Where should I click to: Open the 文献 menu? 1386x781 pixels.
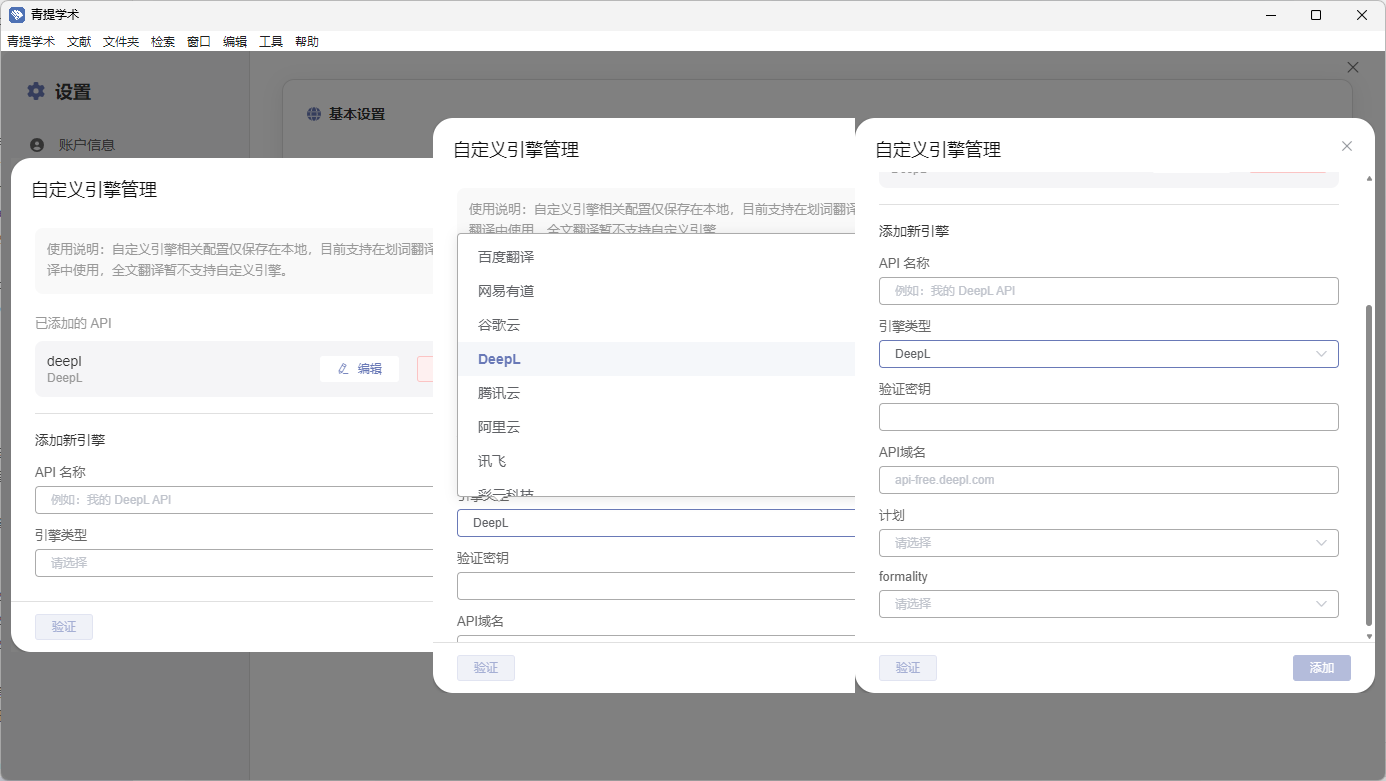tap(79, 42)
